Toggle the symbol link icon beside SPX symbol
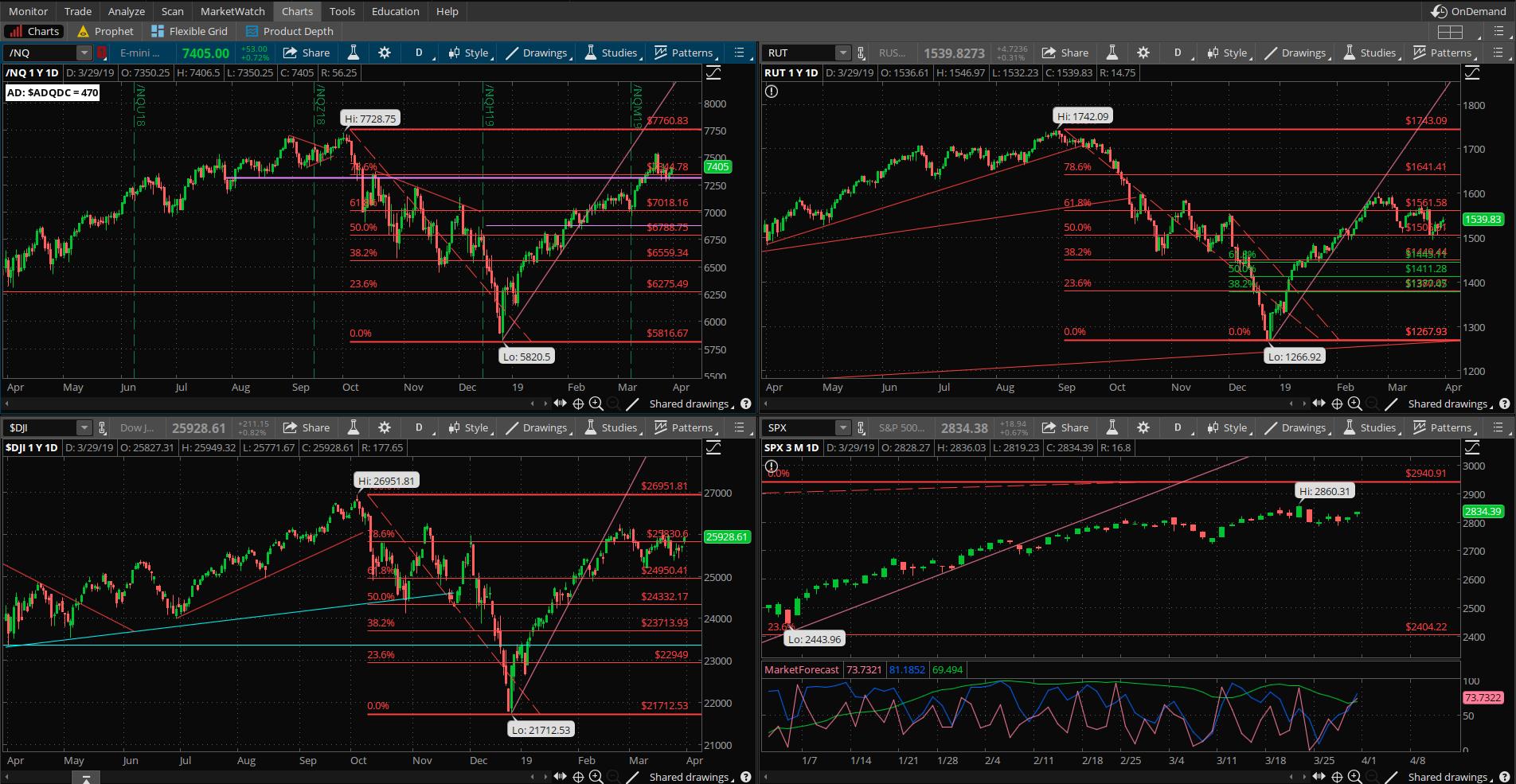 tap(861, 427)
